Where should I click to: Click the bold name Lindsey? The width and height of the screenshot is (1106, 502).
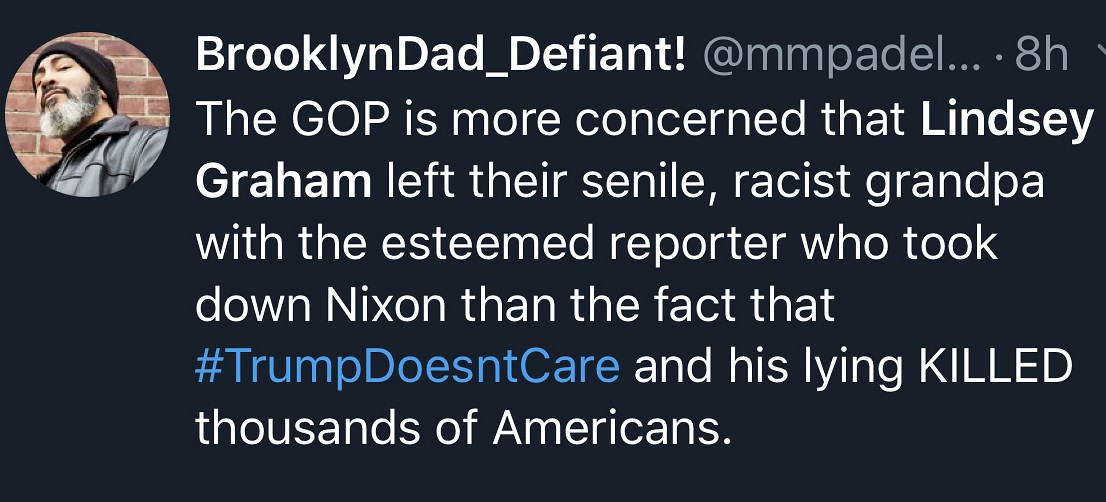click(x=1005, y=119)
